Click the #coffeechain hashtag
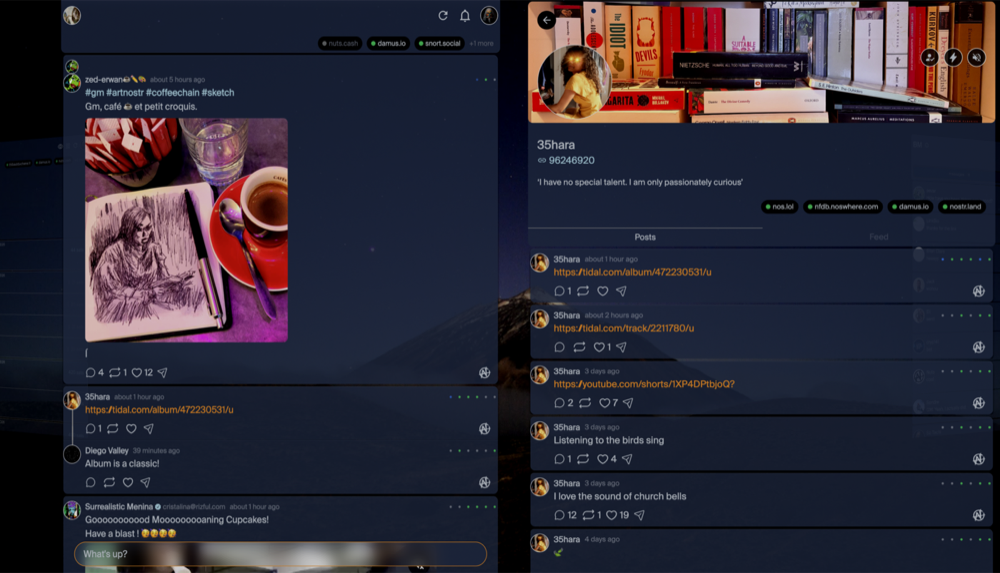Viewport: 1000px width, 573px height. coord(176,93)
